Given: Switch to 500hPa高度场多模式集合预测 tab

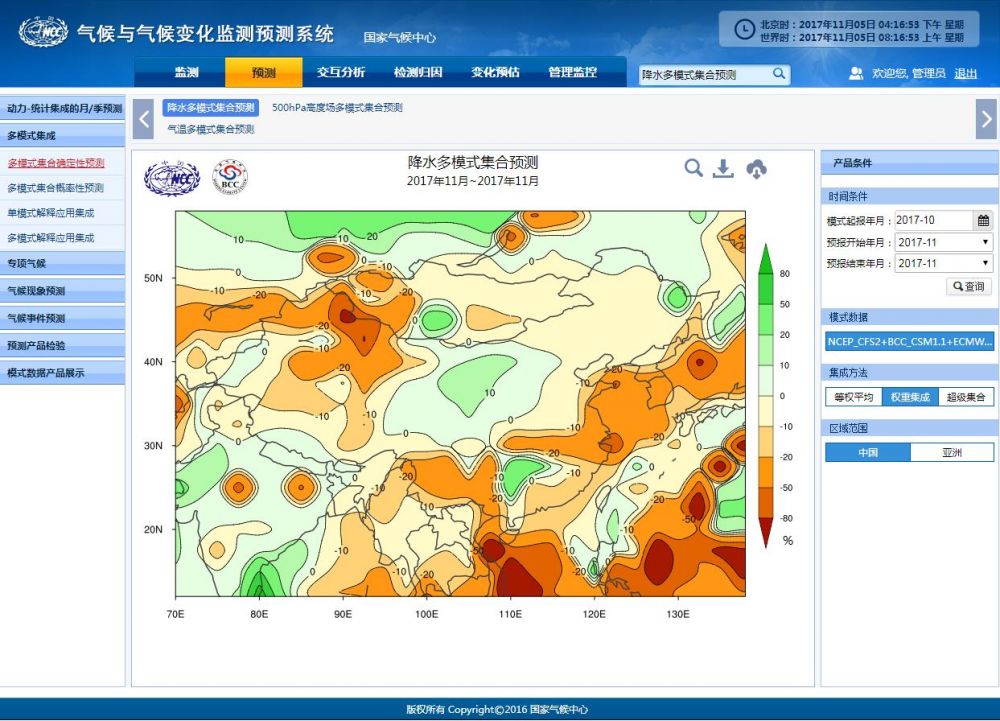Looking at the screenshot, I should pos(337,108).
